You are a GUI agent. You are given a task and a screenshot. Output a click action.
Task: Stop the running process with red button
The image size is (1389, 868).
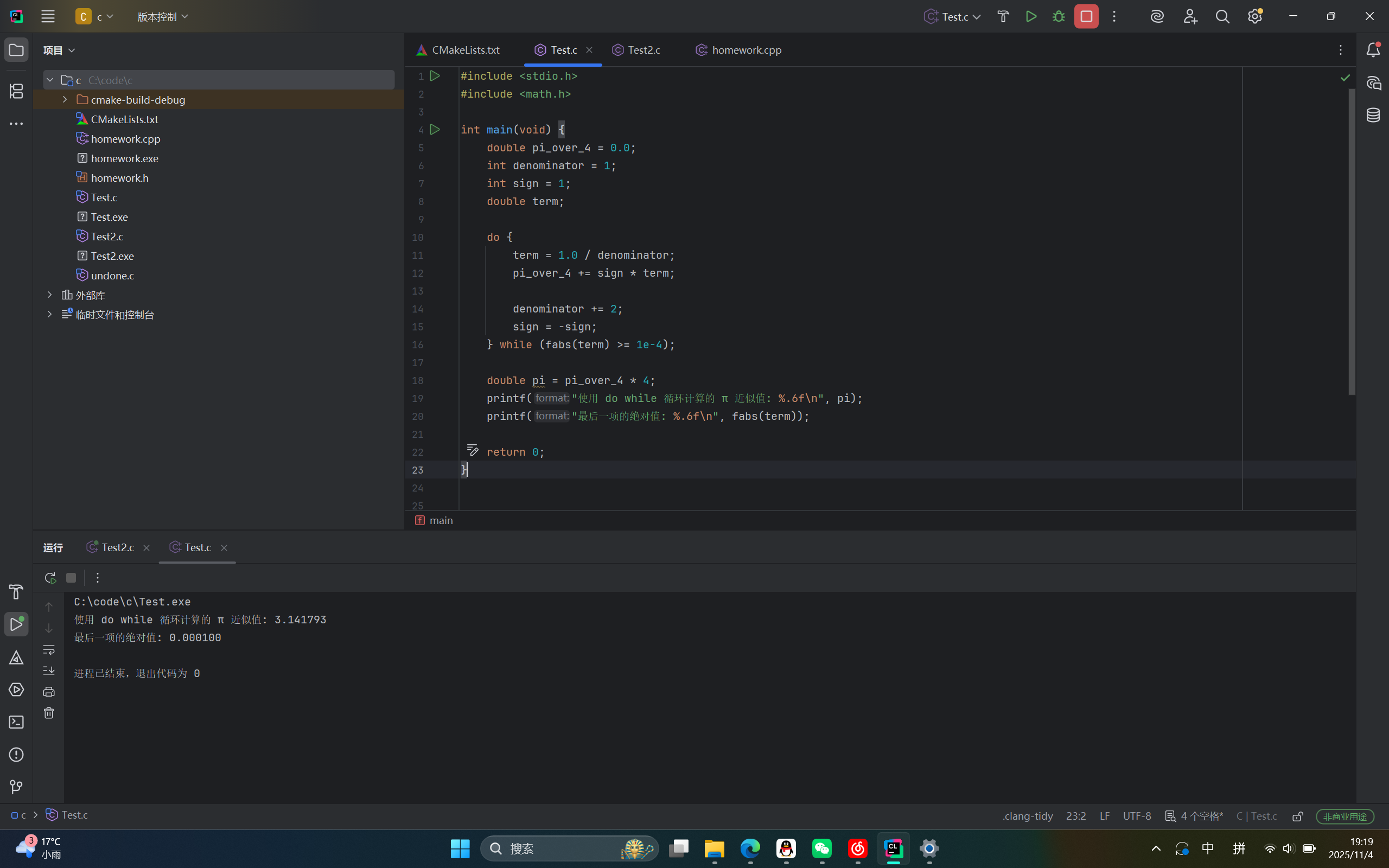click(x=1086, y=17)
